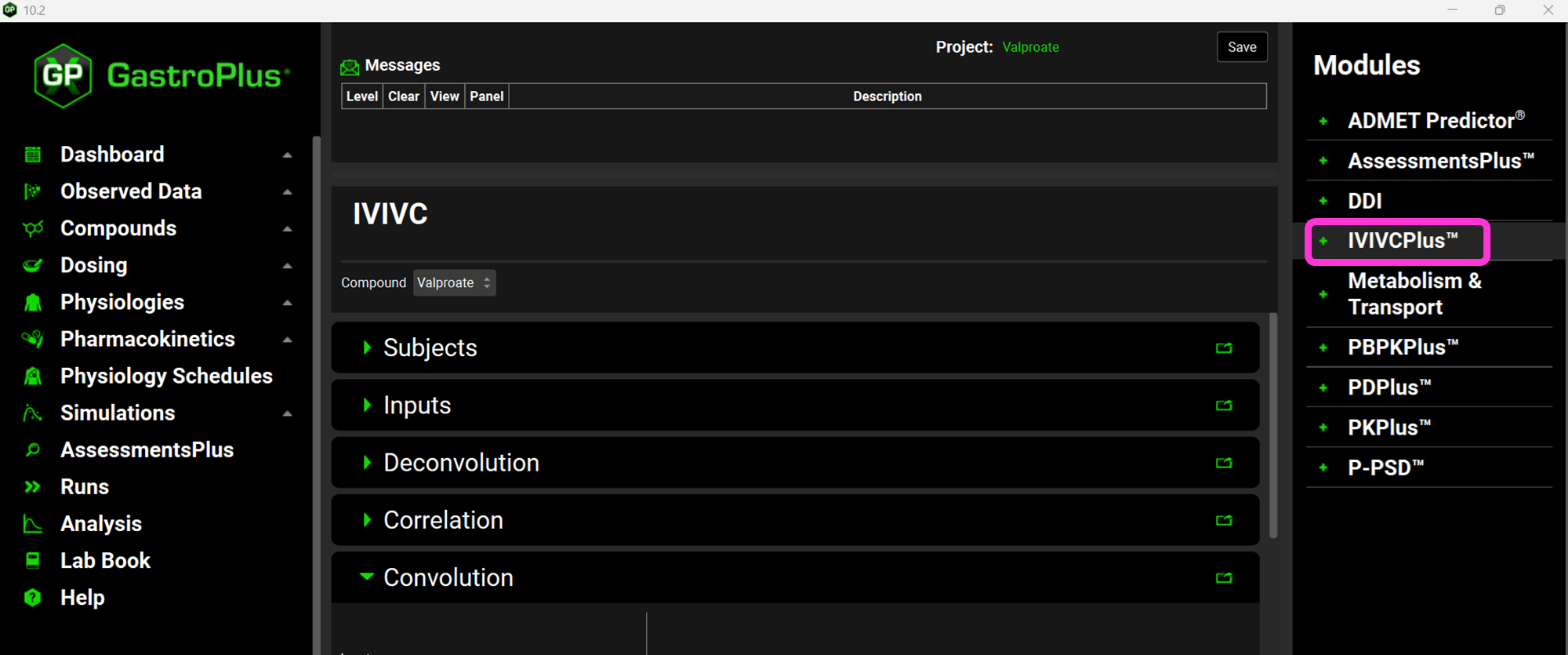Screen dimensions: 1568x655
Task: Click the Clear column header in Messages
Action: click(x=404, y=96)
